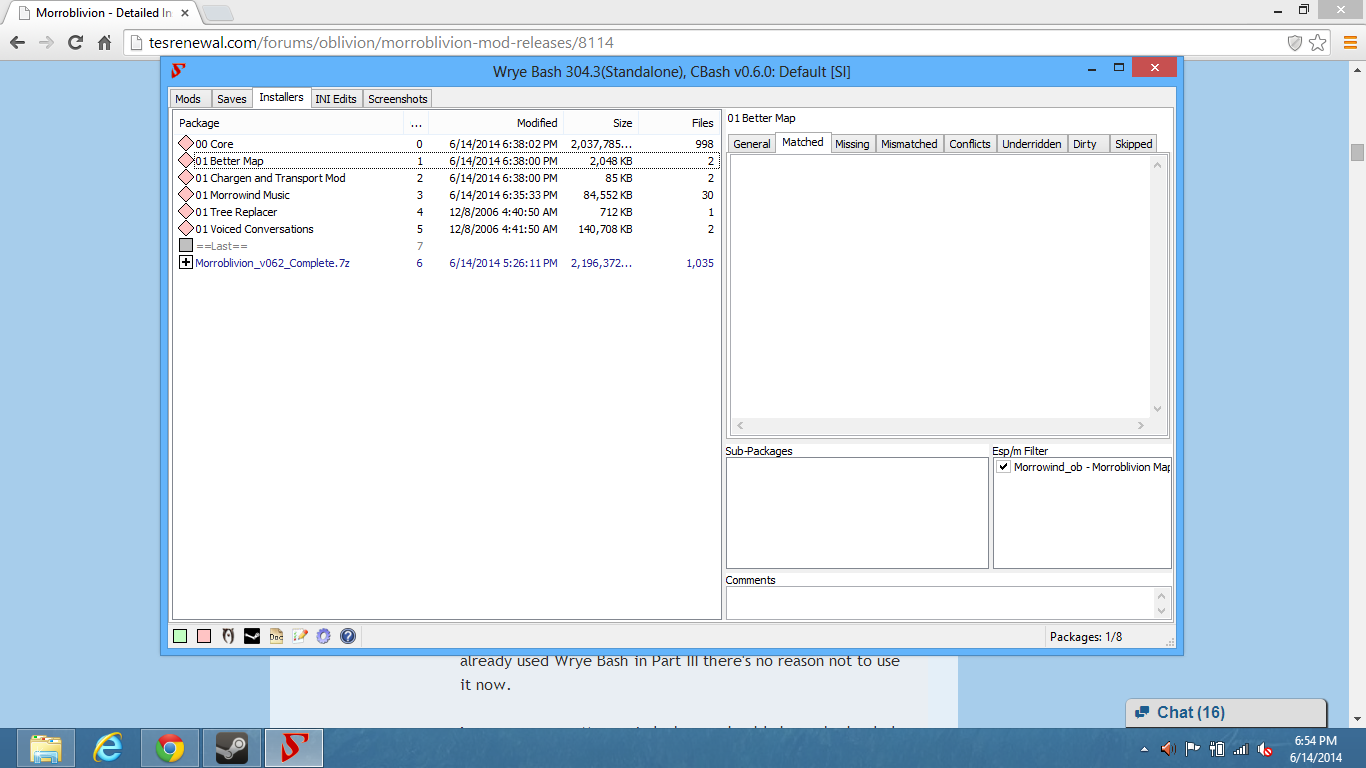
Task: Click the Wrye Bash taskbar button
Action: pos(293,748)
